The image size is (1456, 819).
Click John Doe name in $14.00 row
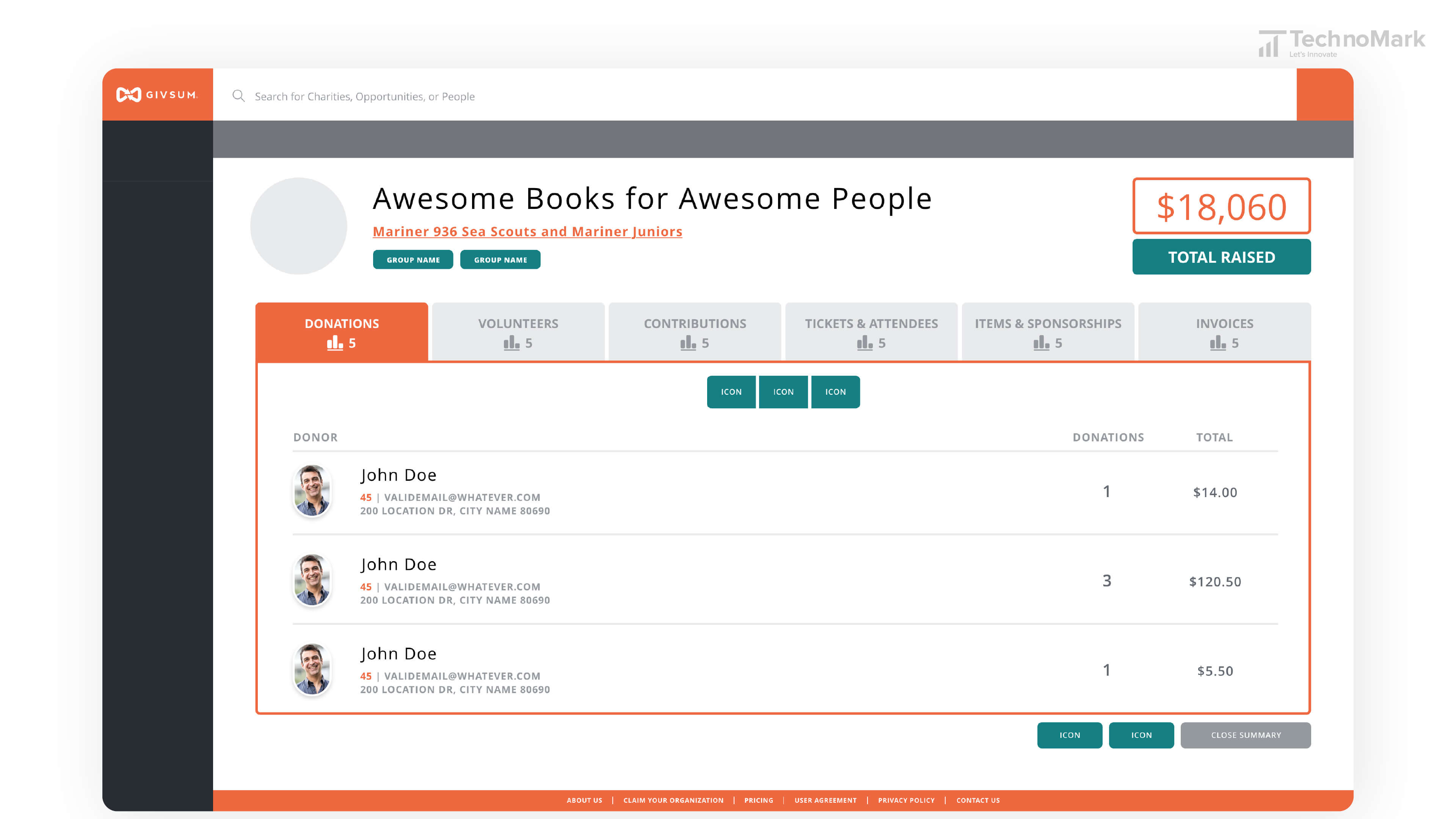399,475
